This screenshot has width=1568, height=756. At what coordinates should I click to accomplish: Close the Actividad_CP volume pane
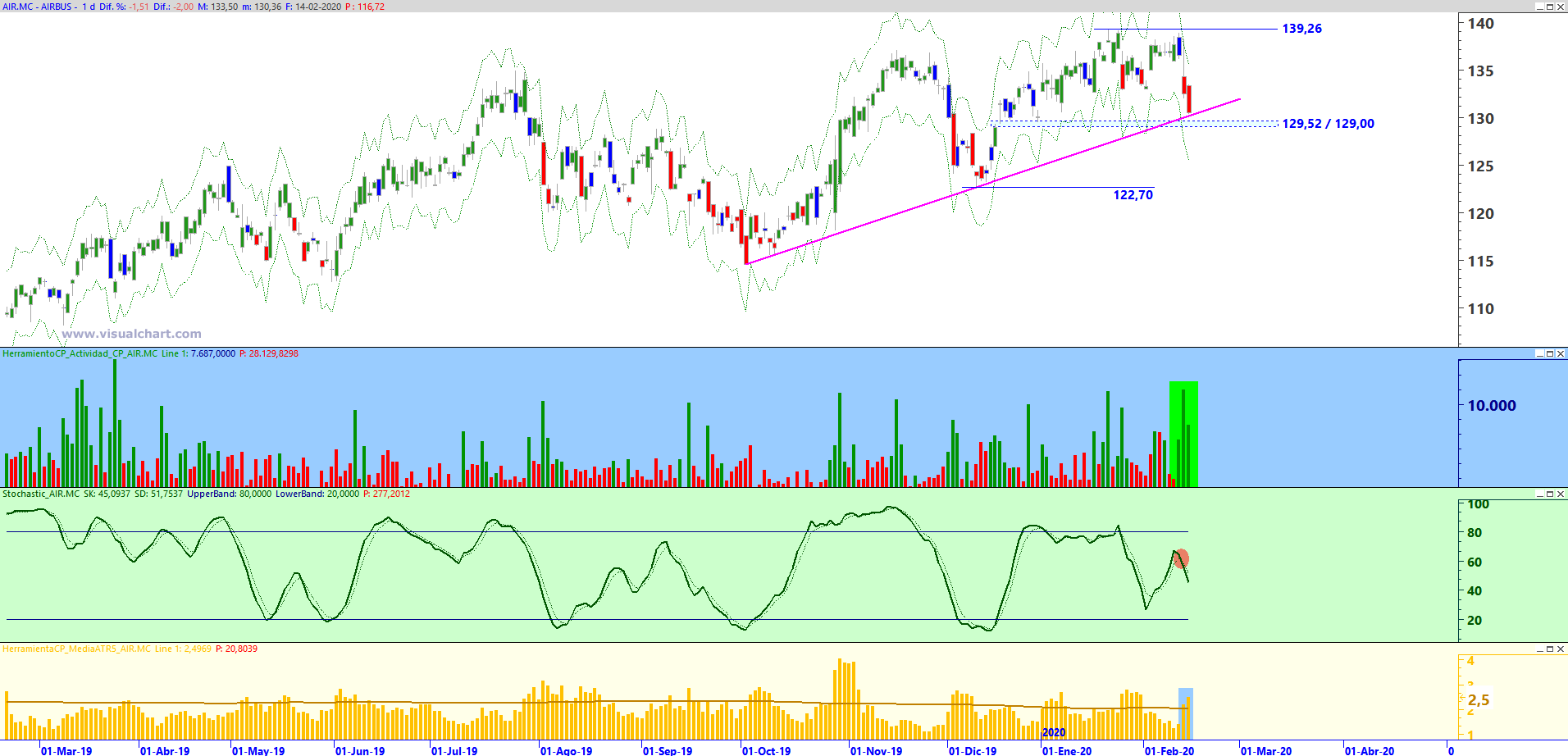click(x=1561, y=353)
